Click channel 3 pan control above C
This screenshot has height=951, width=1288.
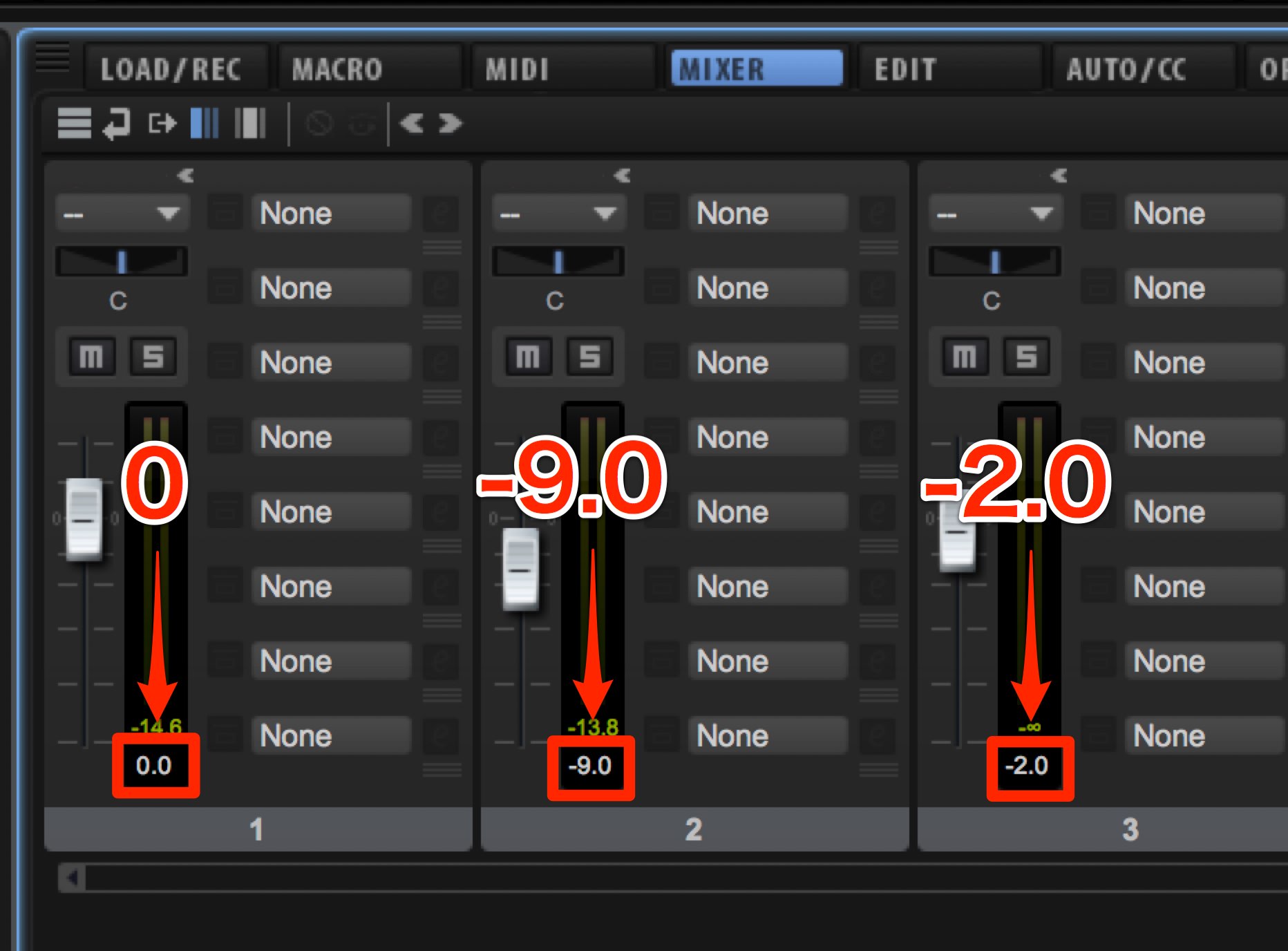(x=995, y=262)
